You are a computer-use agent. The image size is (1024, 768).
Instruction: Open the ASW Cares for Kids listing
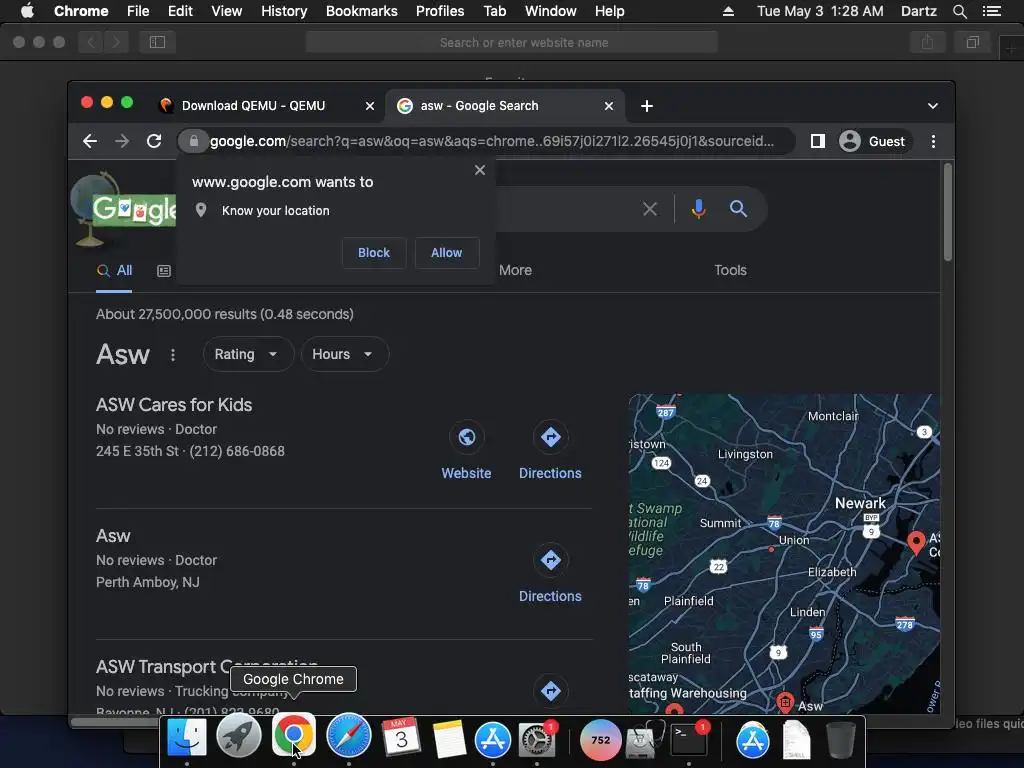(x=174, y=405)
